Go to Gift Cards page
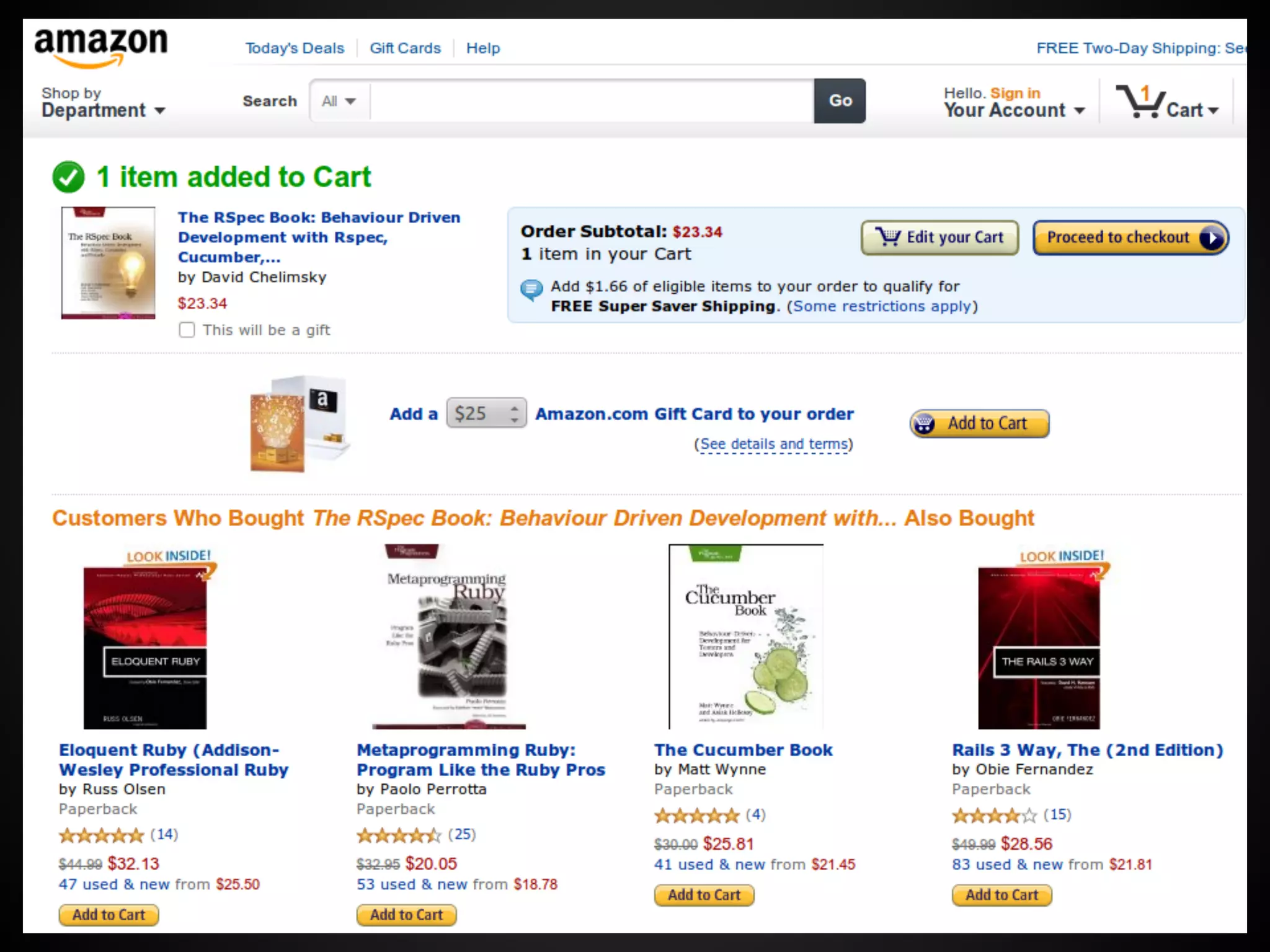Image resolution: width=1270 pixels, height=952 pixels. click(405, 48)
